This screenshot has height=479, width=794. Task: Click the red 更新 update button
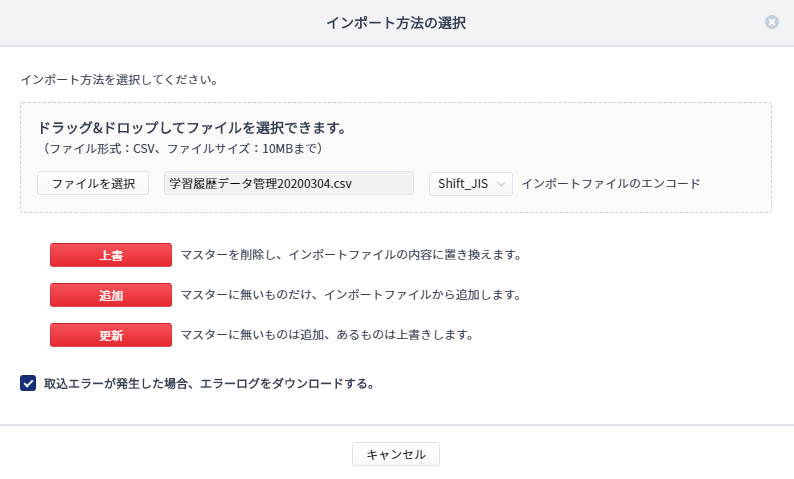[111, 335]
